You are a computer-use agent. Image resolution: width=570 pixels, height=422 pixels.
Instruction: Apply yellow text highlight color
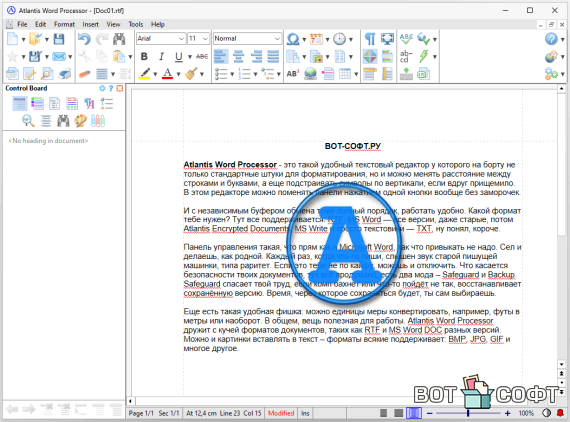(x=145, y=74)
